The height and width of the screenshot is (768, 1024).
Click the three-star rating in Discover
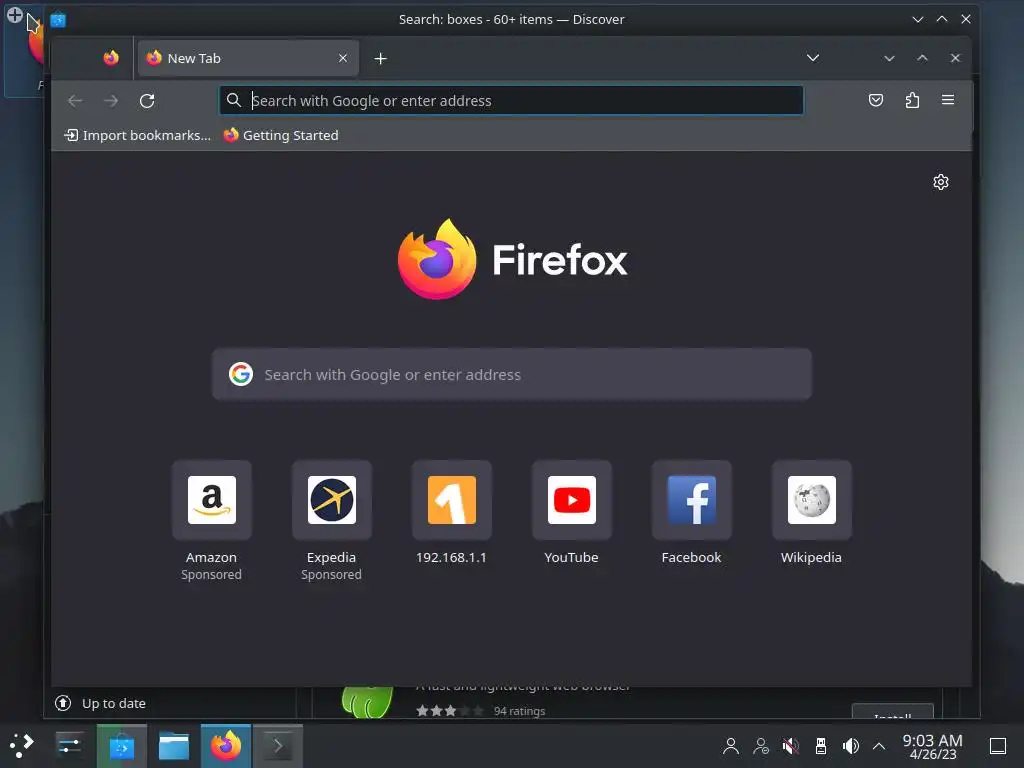point(450,711)
